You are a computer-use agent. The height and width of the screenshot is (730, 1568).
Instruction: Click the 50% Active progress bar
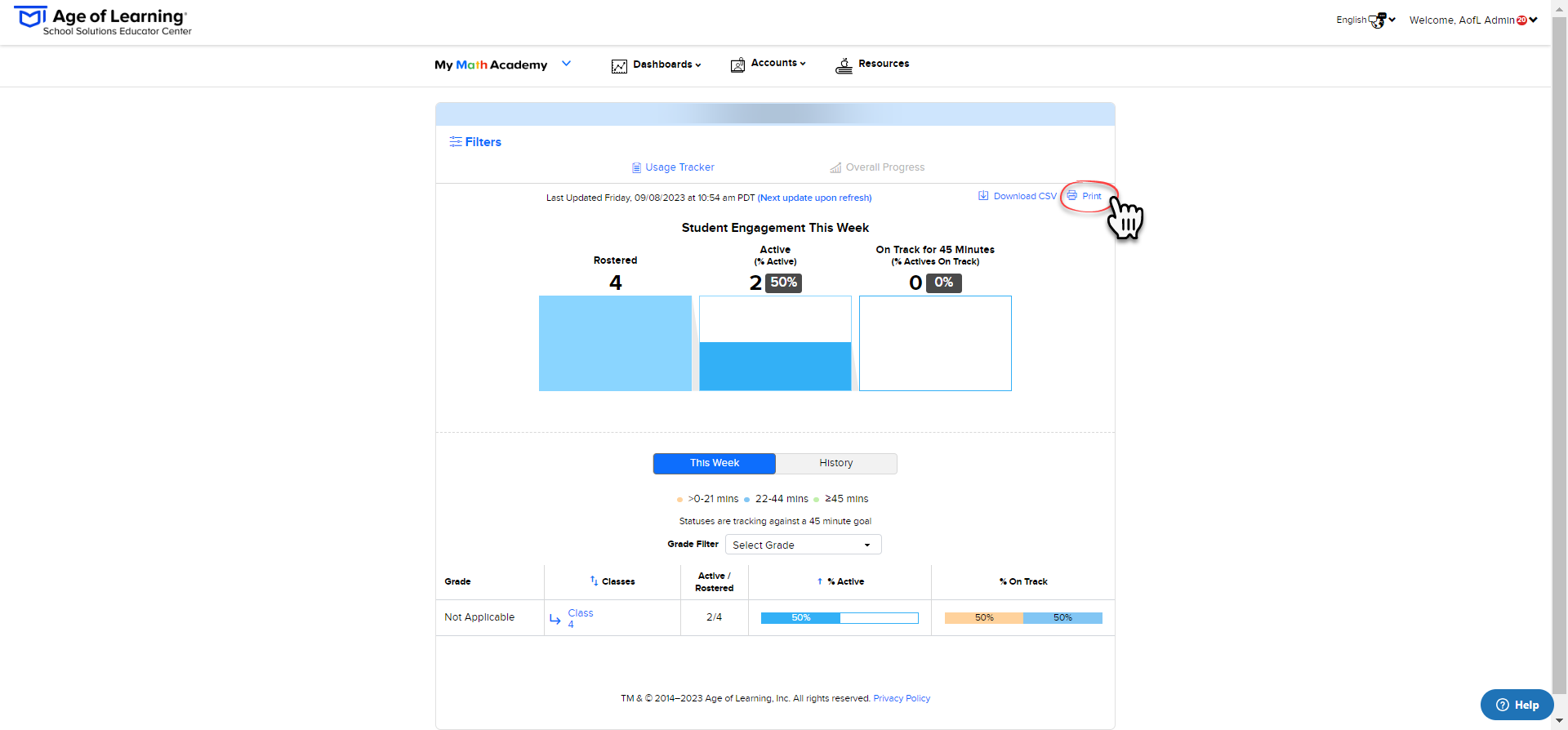tap(839, 618)
